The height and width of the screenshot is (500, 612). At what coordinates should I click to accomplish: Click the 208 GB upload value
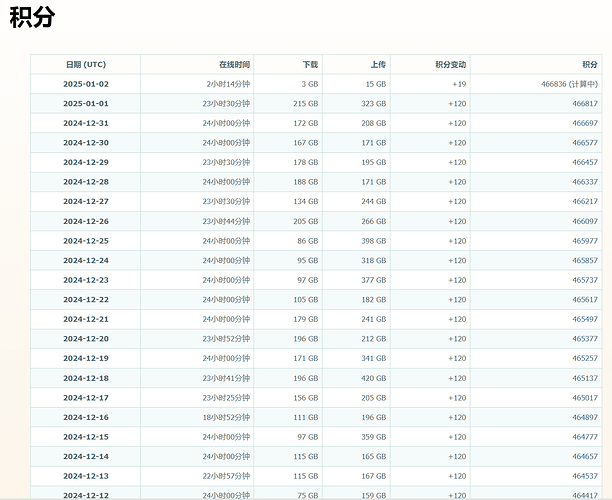(374, 123)
